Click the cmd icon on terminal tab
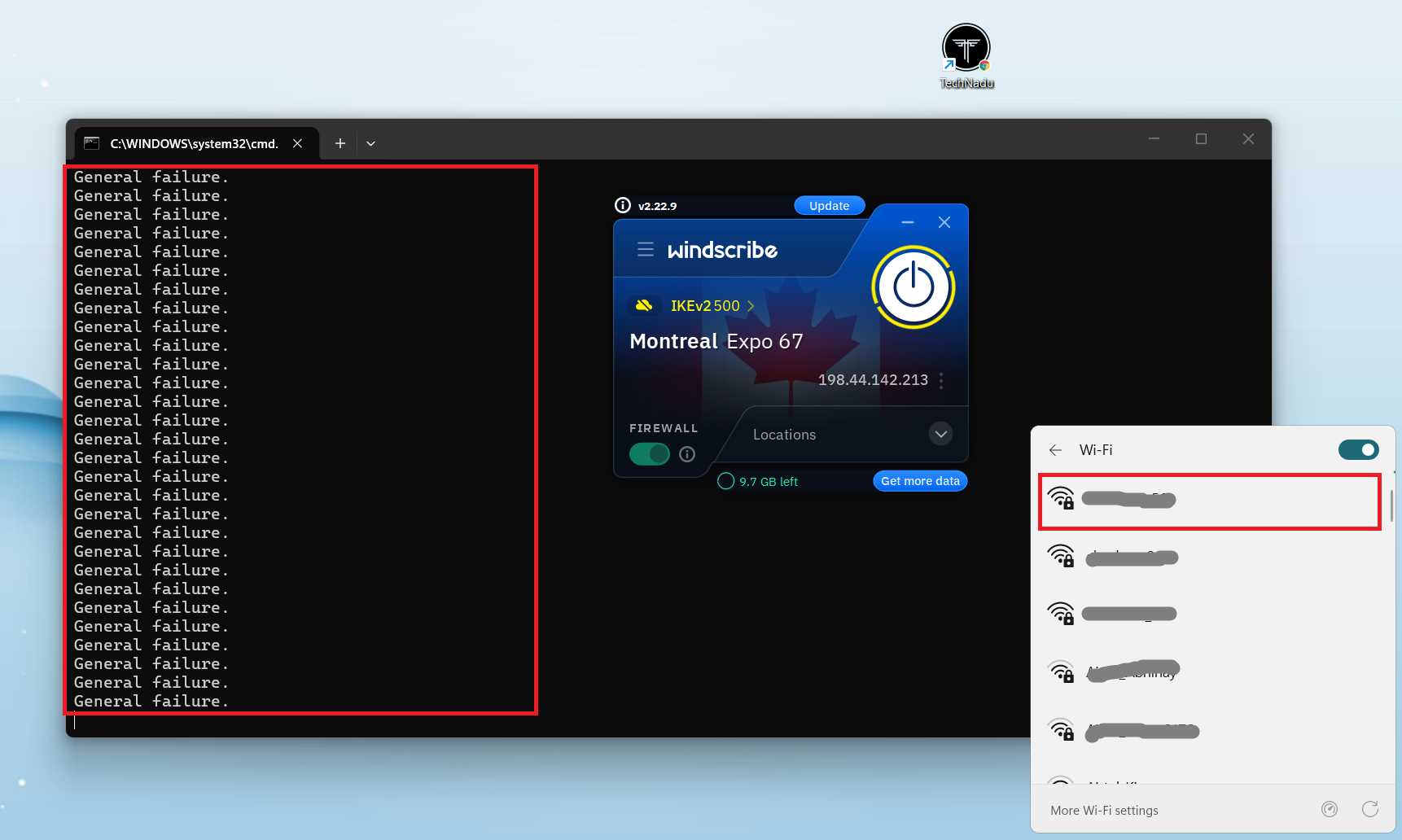This screenshot has width=1402, height=840. click(x=92, y=143)
